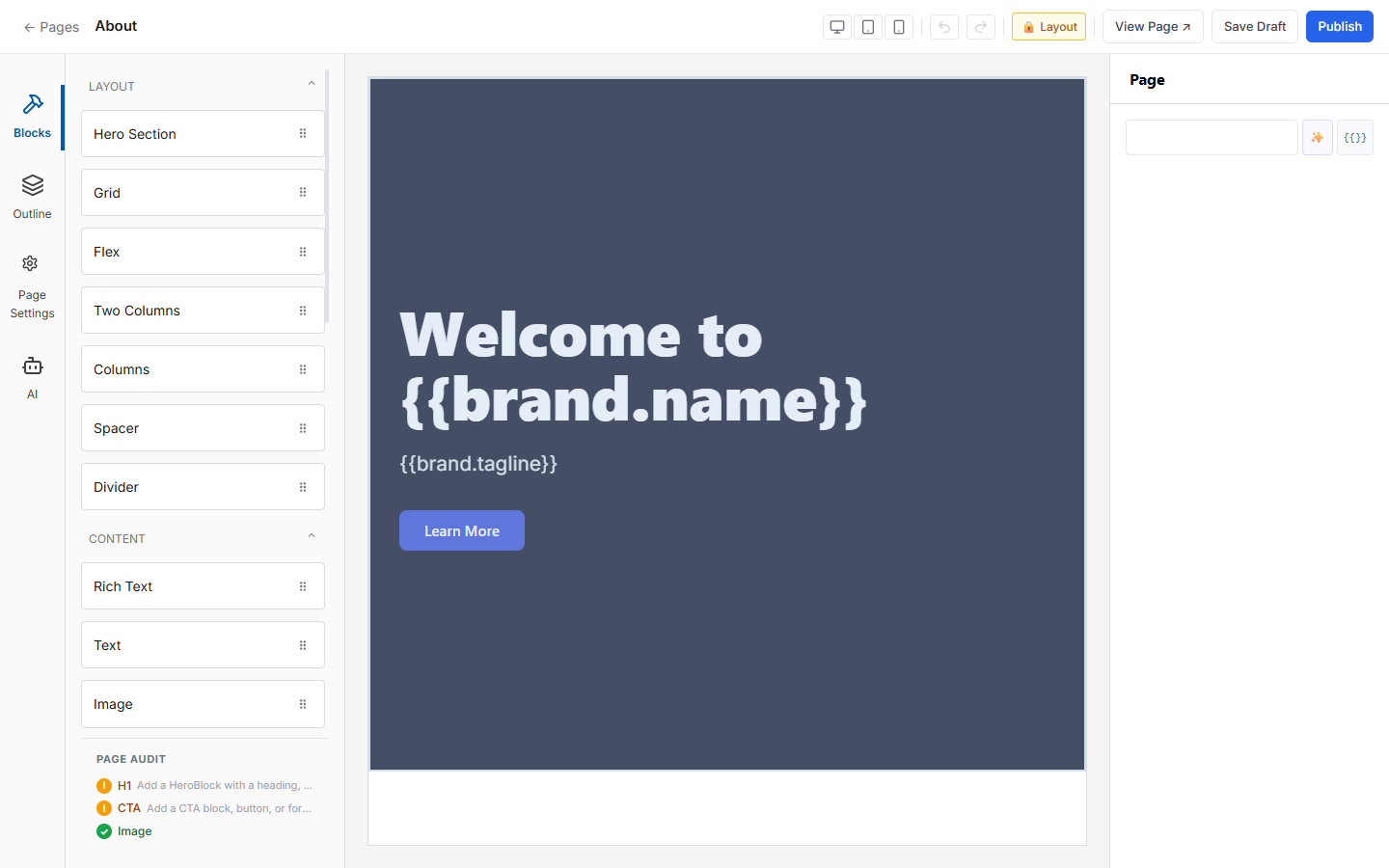Go back to Pages list

(x=51, y=27)
